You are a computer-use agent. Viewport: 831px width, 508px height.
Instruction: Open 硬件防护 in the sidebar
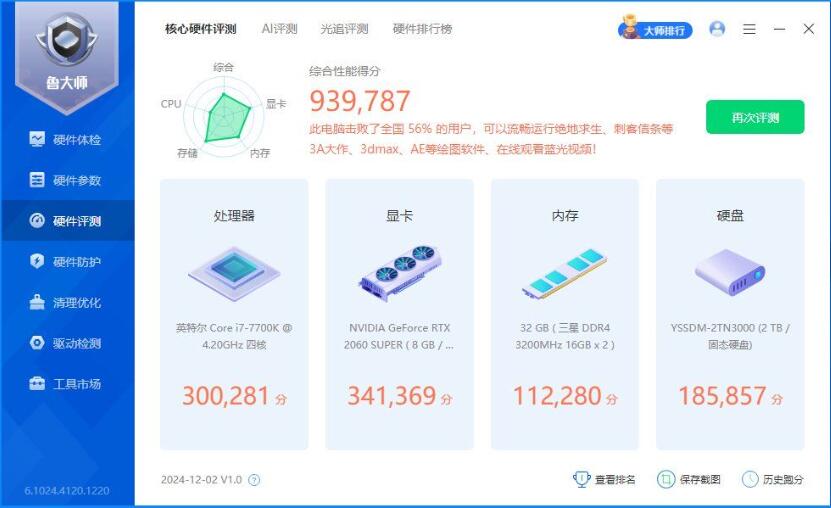[x=67, y=262]
